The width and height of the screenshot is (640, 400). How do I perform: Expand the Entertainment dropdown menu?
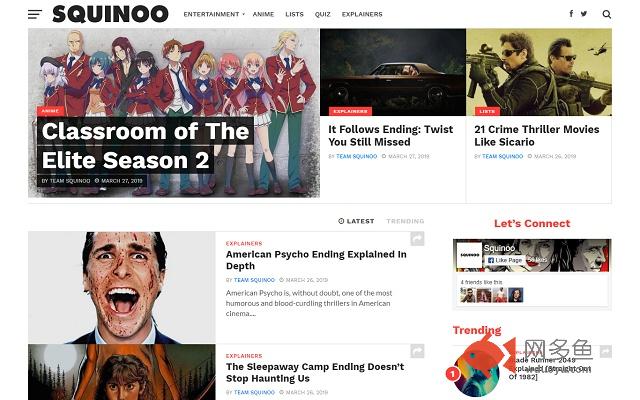pyautogui.click(x=214, y=14)
